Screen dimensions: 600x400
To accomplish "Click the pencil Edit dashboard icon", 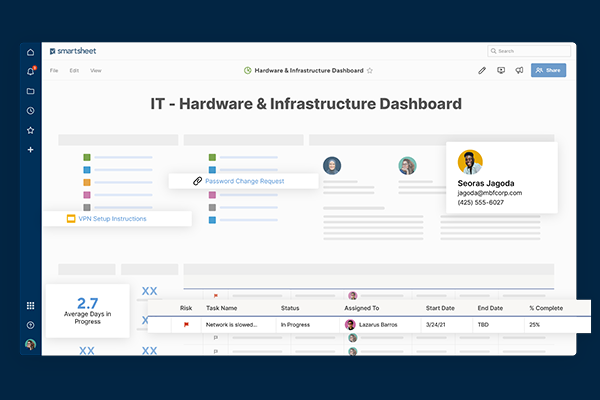I will pyautogui.click(x=482, y=70).
